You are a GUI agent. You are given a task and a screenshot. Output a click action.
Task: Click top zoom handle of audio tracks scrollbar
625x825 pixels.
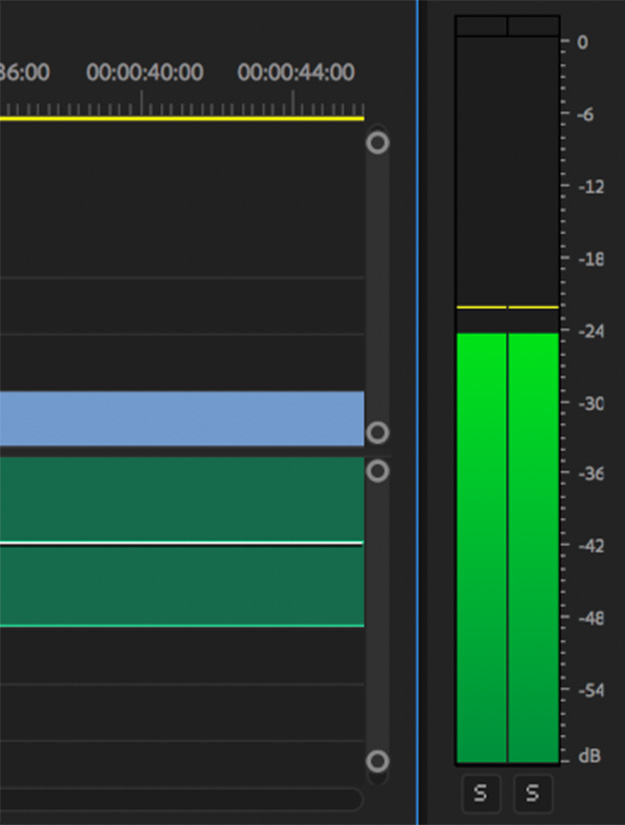pyautogui.click(x=377, y=470)
